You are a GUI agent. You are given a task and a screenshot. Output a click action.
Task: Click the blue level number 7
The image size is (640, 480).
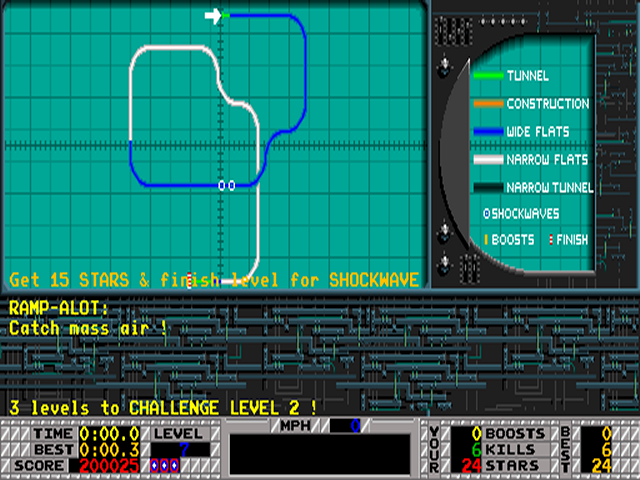pos(184,450)
